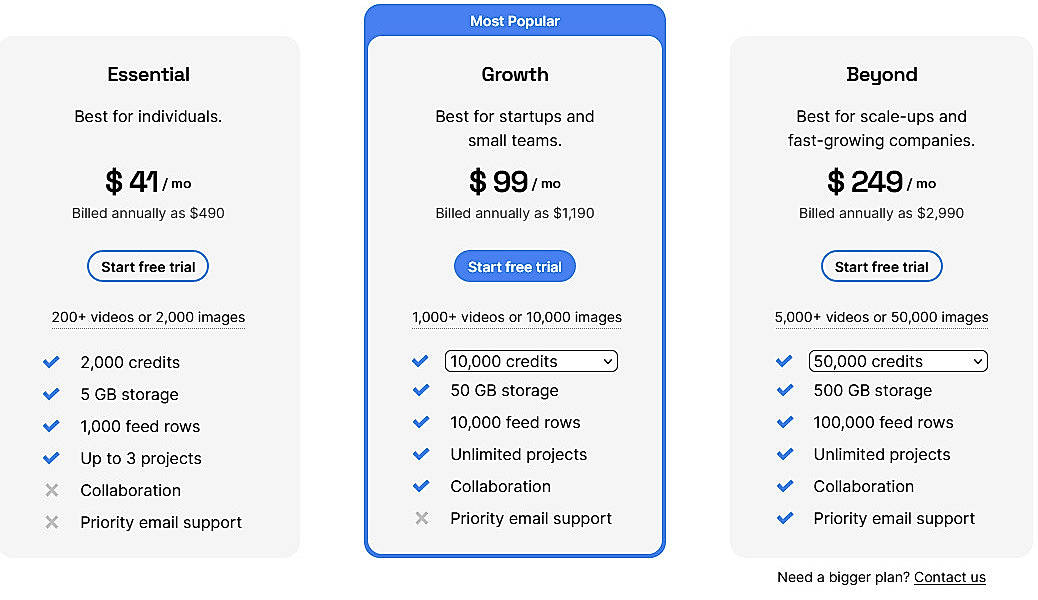
Task: Open the 50,000 credits dropdown in Beyond
Action: [x=897, y=361]
